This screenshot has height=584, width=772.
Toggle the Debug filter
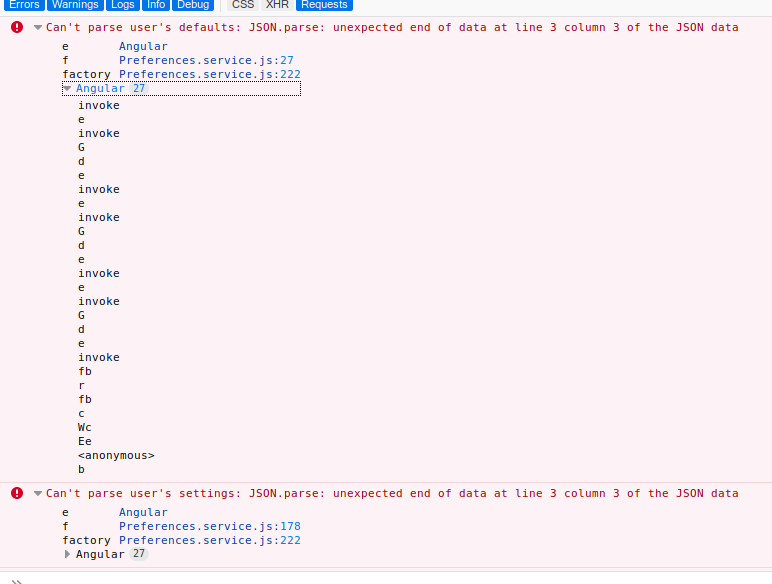pyautogui.click(x=193, y=5)
